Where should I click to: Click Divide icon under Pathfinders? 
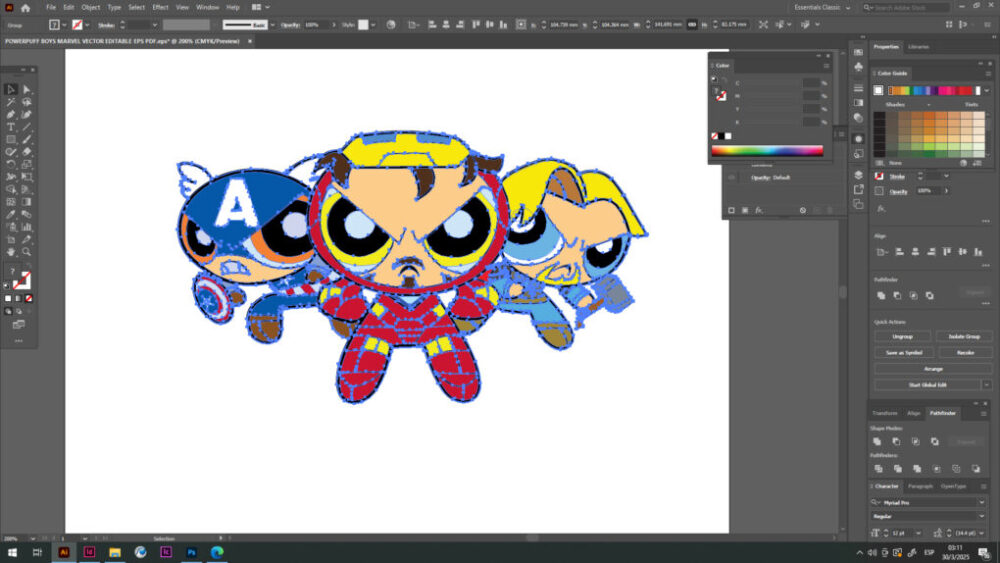[878, 469]
